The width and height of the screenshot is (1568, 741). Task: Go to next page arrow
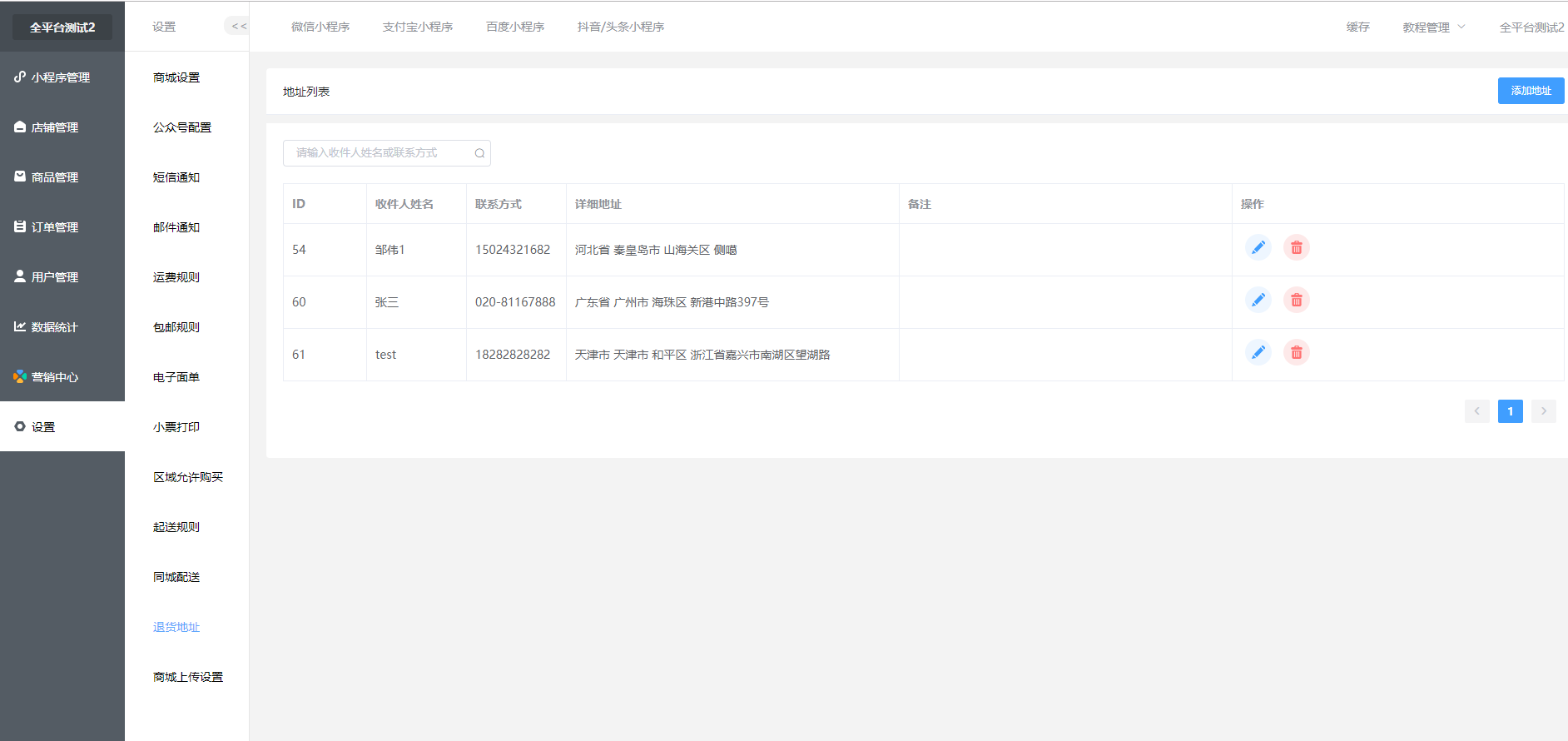tap(1543, 411)
